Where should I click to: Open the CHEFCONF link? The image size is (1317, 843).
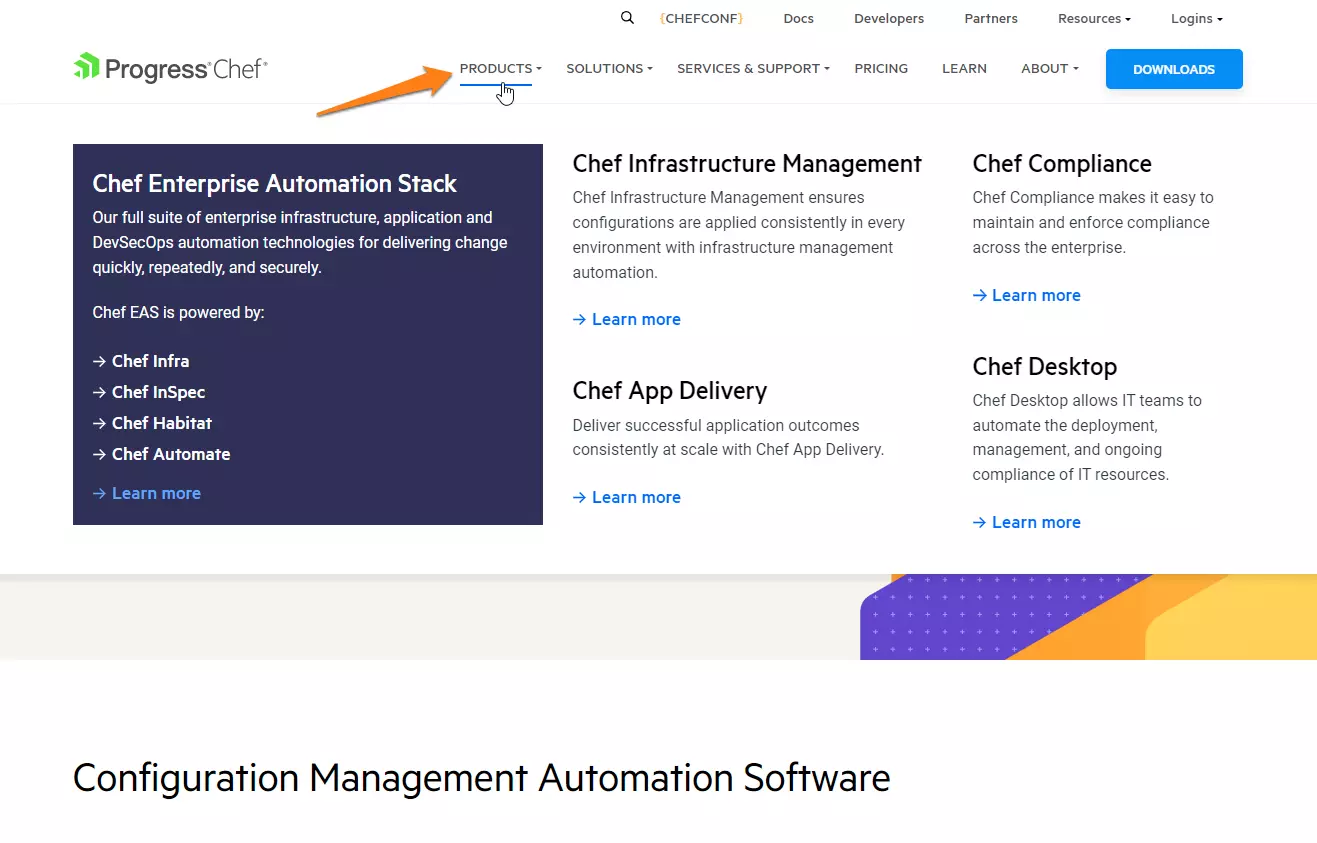coord(701,19)
